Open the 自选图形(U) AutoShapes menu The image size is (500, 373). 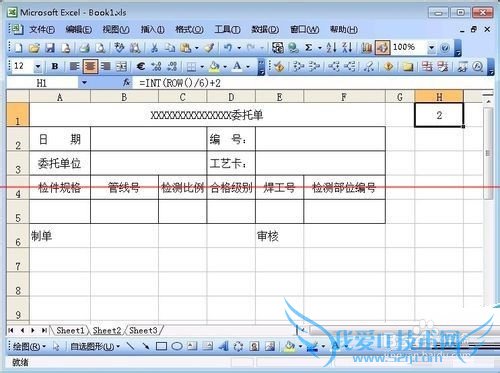click(x=95, y=347)
